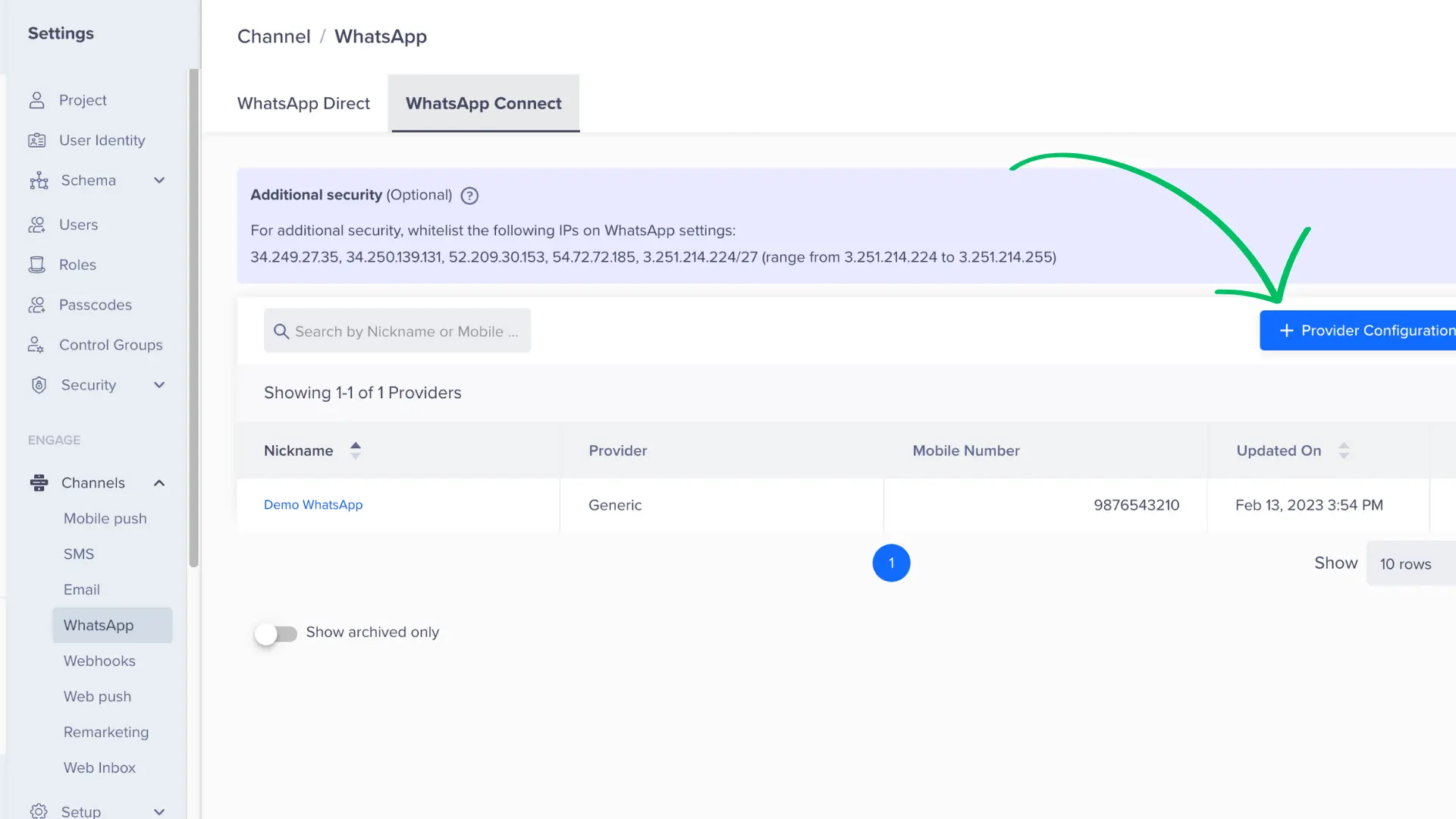Click the Passcodes icon in sidebar

(x=36, y=305)
